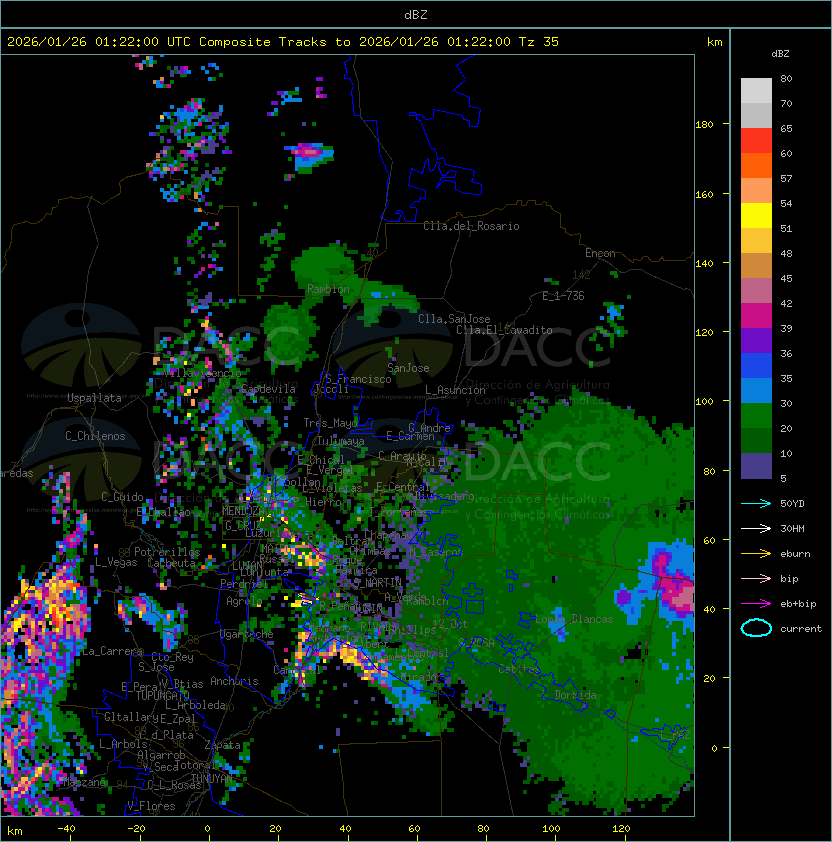Viewport: 832px width, 842px height.
Task: Click the S_Francisco map label
Action: pyautogui.click(x=358, y=379)
